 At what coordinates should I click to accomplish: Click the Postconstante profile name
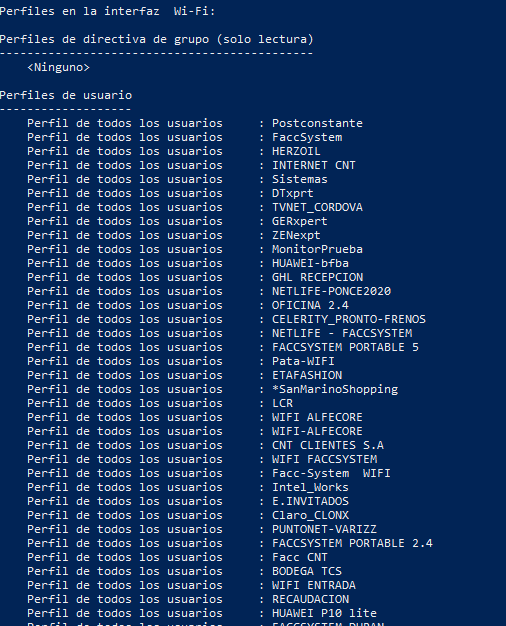[x=317, y=123]
